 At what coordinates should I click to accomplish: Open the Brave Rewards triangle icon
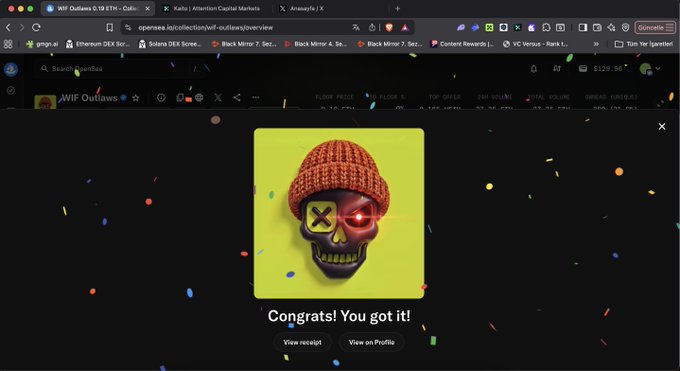(404, 27)
